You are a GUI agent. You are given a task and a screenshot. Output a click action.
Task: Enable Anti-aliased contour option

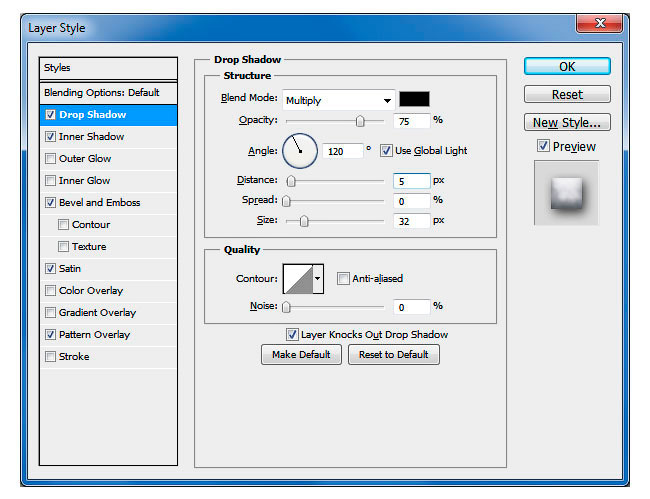[x=343, y=279]
